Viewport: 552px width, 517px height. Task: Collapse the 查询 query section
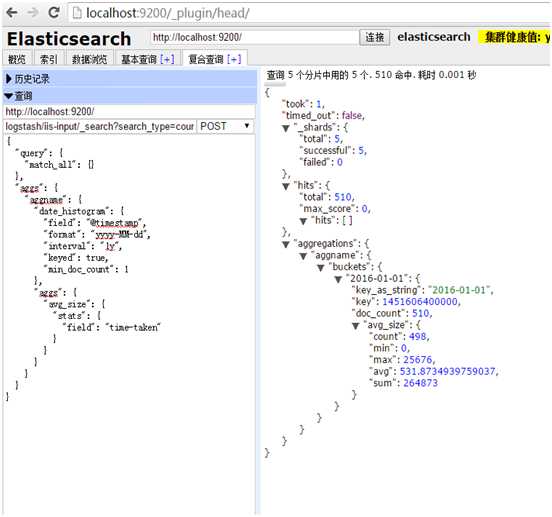(x=130, y=96)
